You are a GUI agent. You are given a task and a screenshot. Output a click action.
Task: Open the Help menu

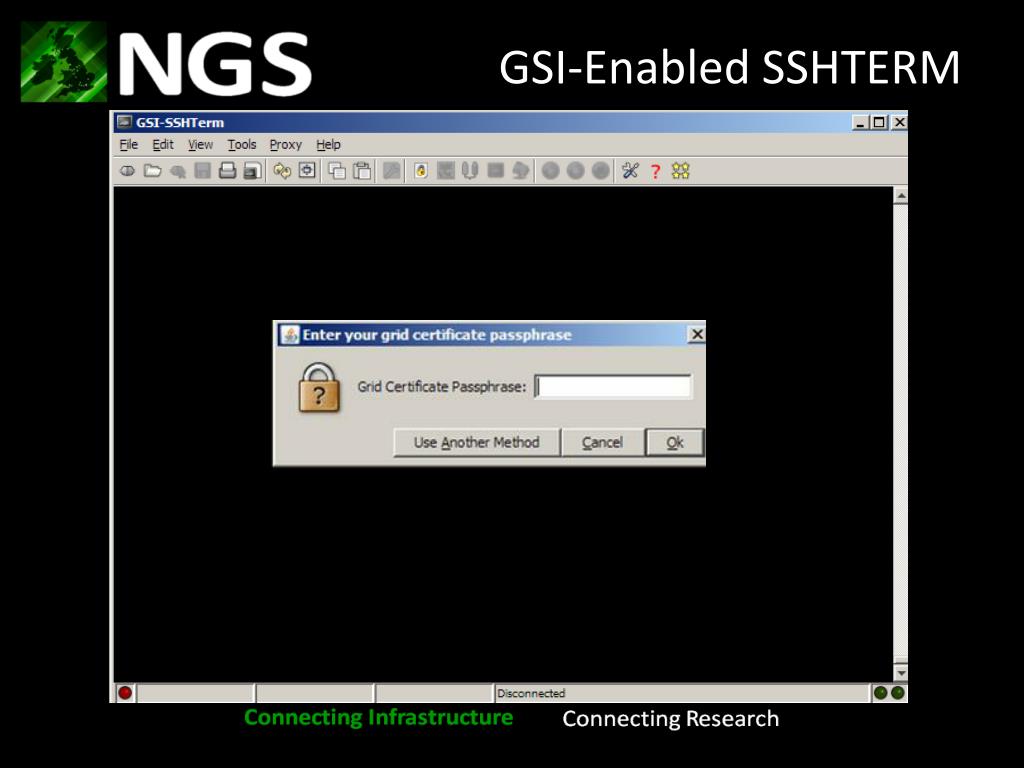point(328,144)
